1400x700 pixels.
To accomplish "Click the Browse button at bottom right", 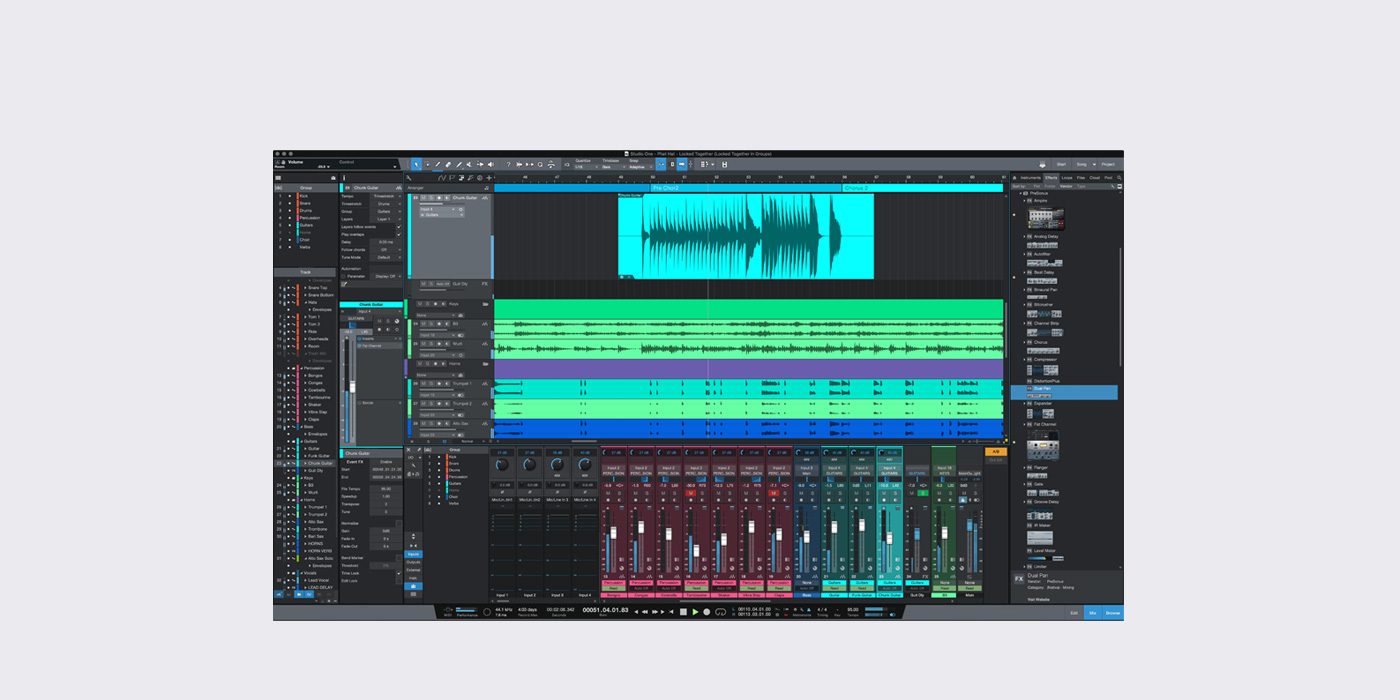I will pos(1113,612).
